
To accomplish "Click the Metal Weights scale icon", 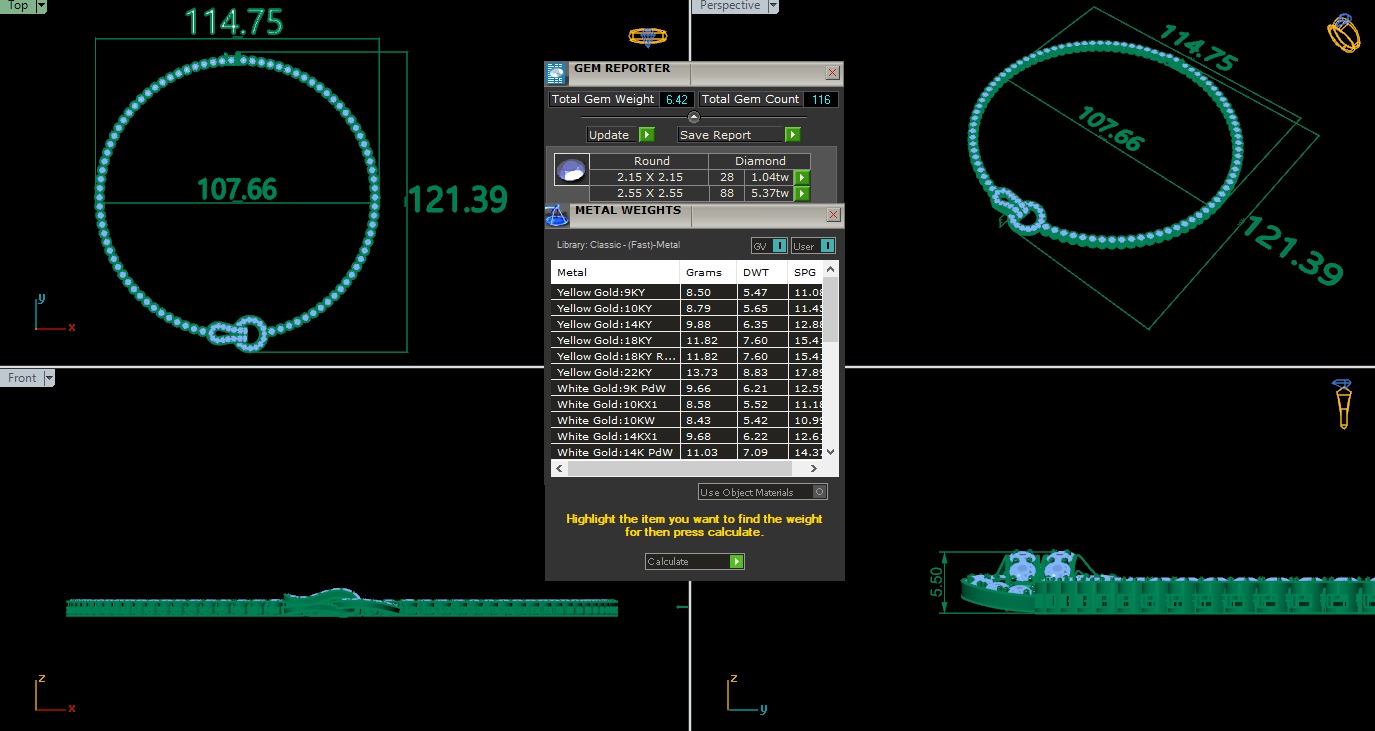I will pos(556,215).
